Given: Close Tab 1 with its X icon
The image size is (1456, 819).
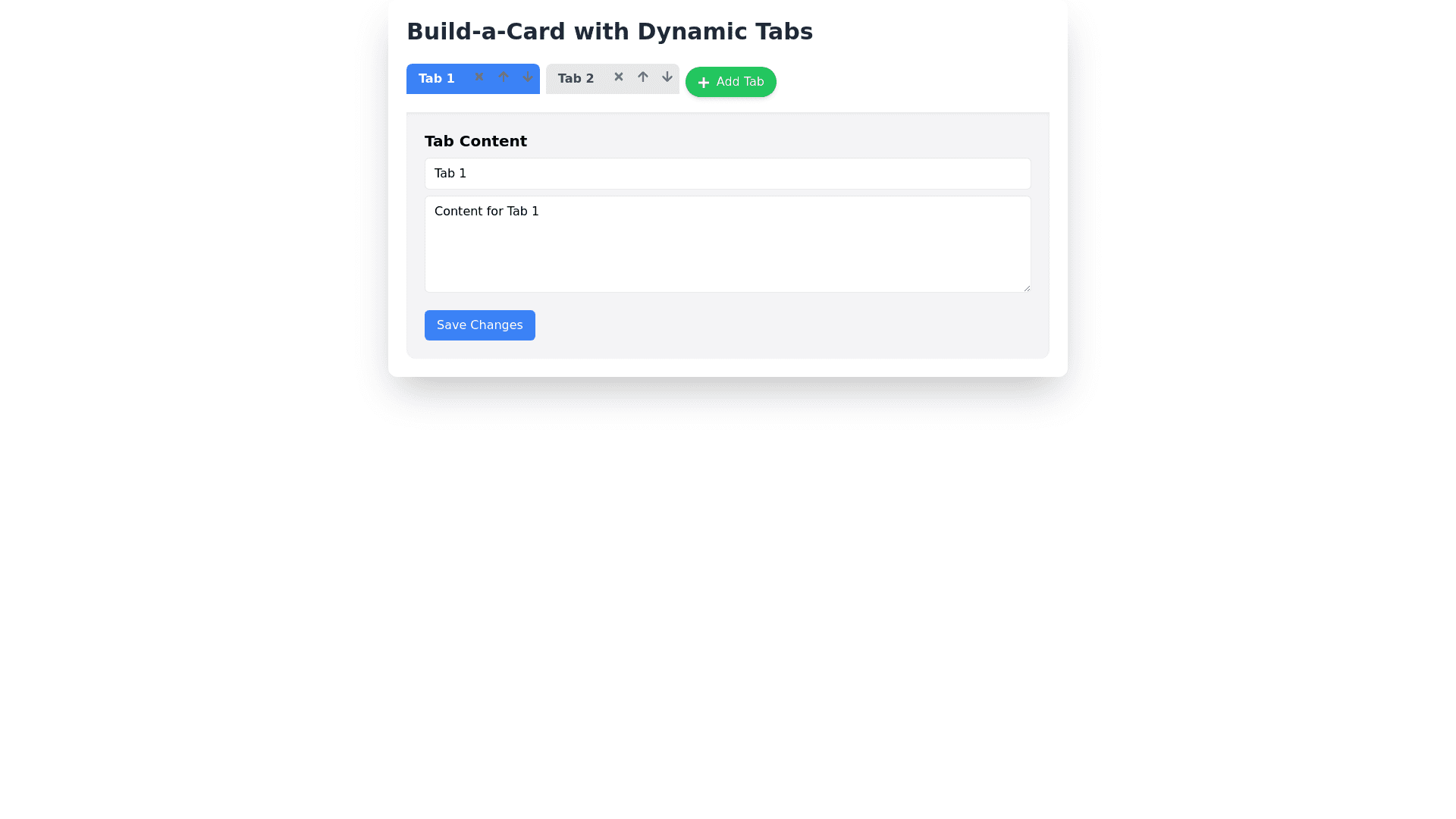Looking at the screenshot, I should [479, 77].
